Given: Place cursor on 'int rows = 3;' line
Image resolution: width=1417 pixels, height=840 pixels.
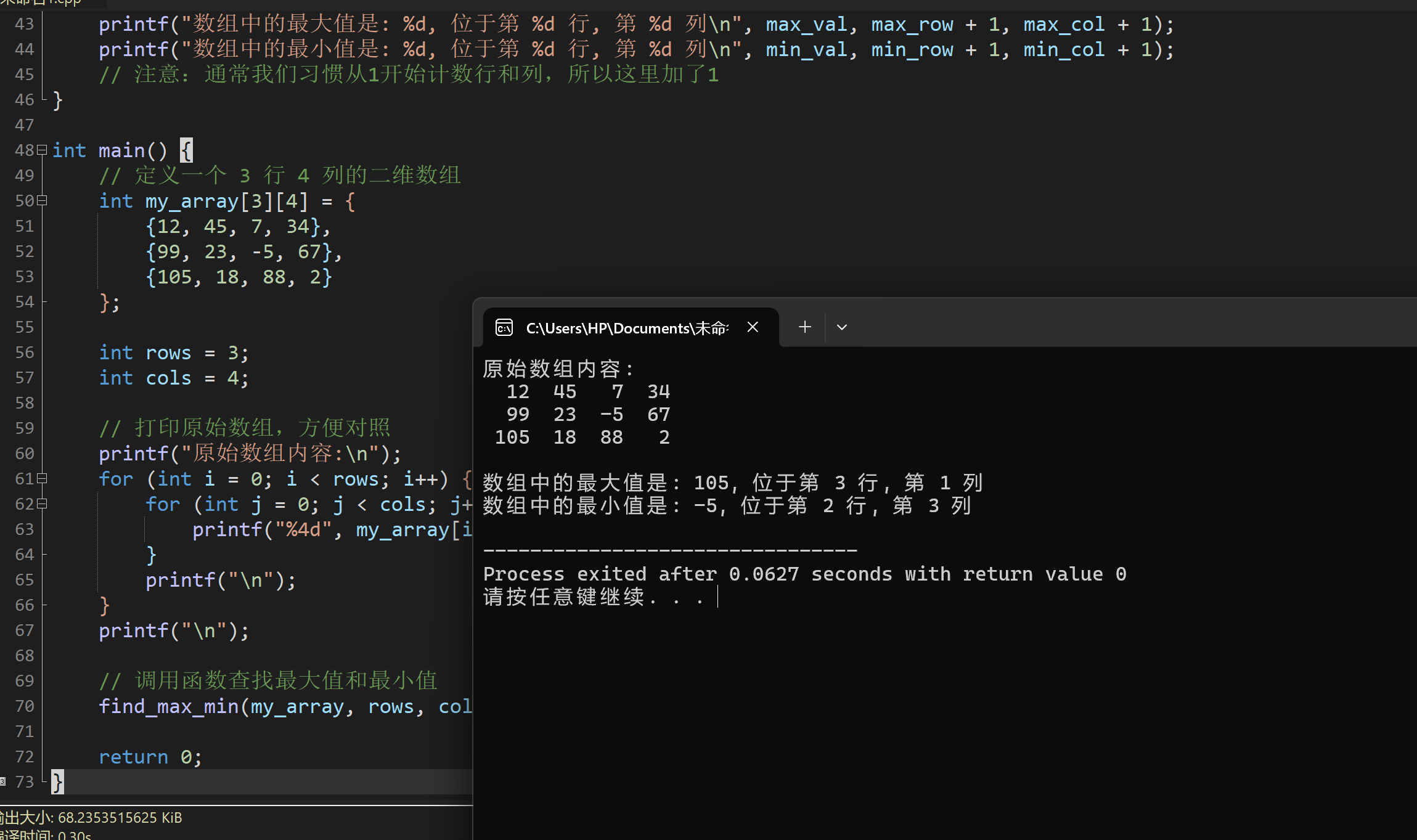Looking at the screenshot, I should click(174, 353).
